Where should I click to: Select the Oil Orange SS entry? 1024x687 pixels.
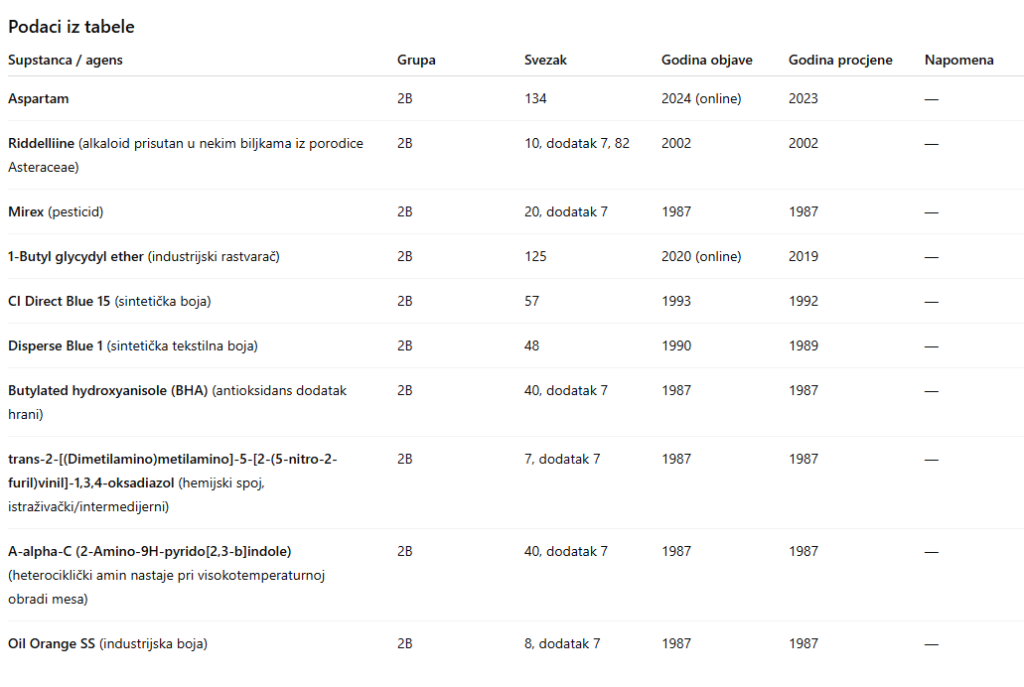coord(51,643)
